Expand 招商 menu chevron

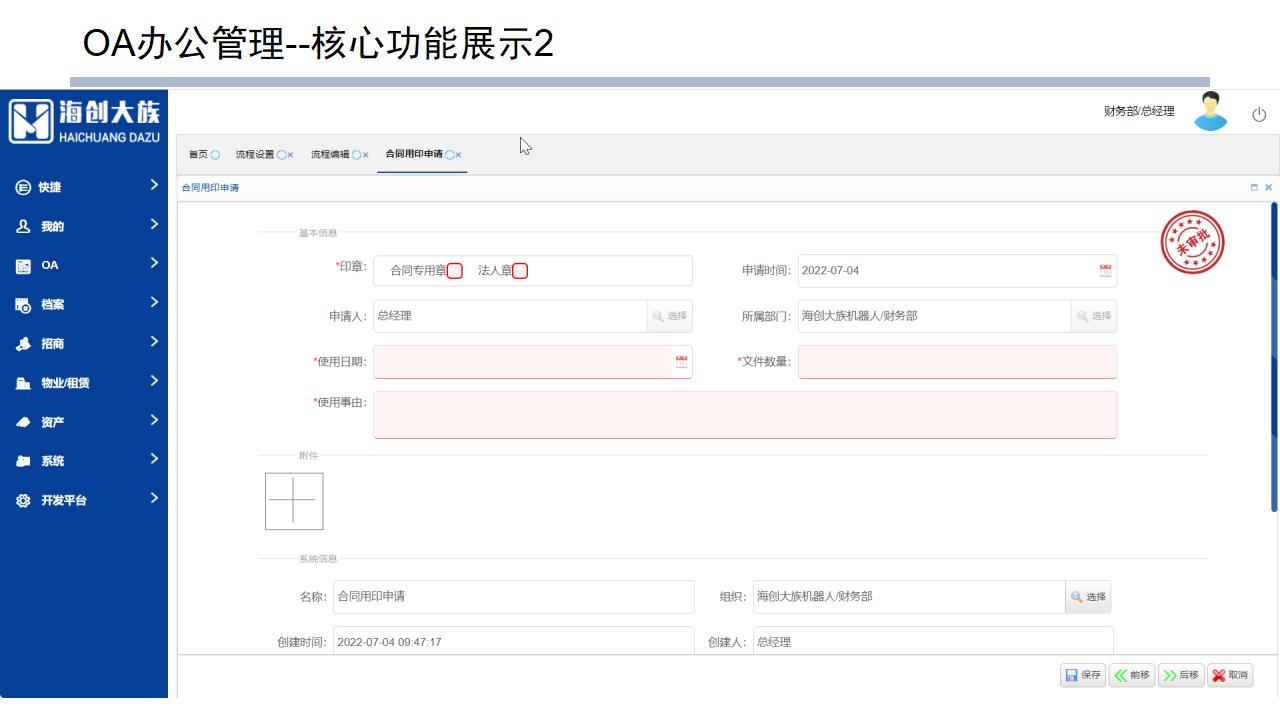pyautogui.click(x=154, y=342)
